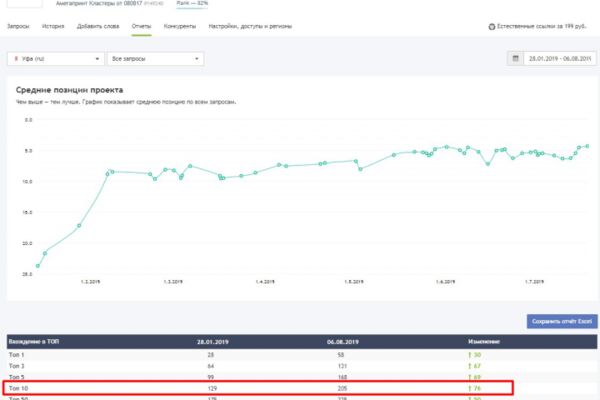Click the Топ 10 value 205
Image resolution: width=600 pixels, height=400 pixels.
point(342,388)
